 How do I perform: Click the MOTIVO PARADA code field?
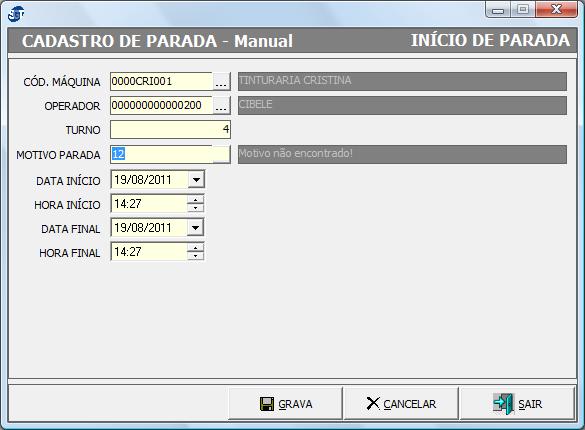(162, 154)
